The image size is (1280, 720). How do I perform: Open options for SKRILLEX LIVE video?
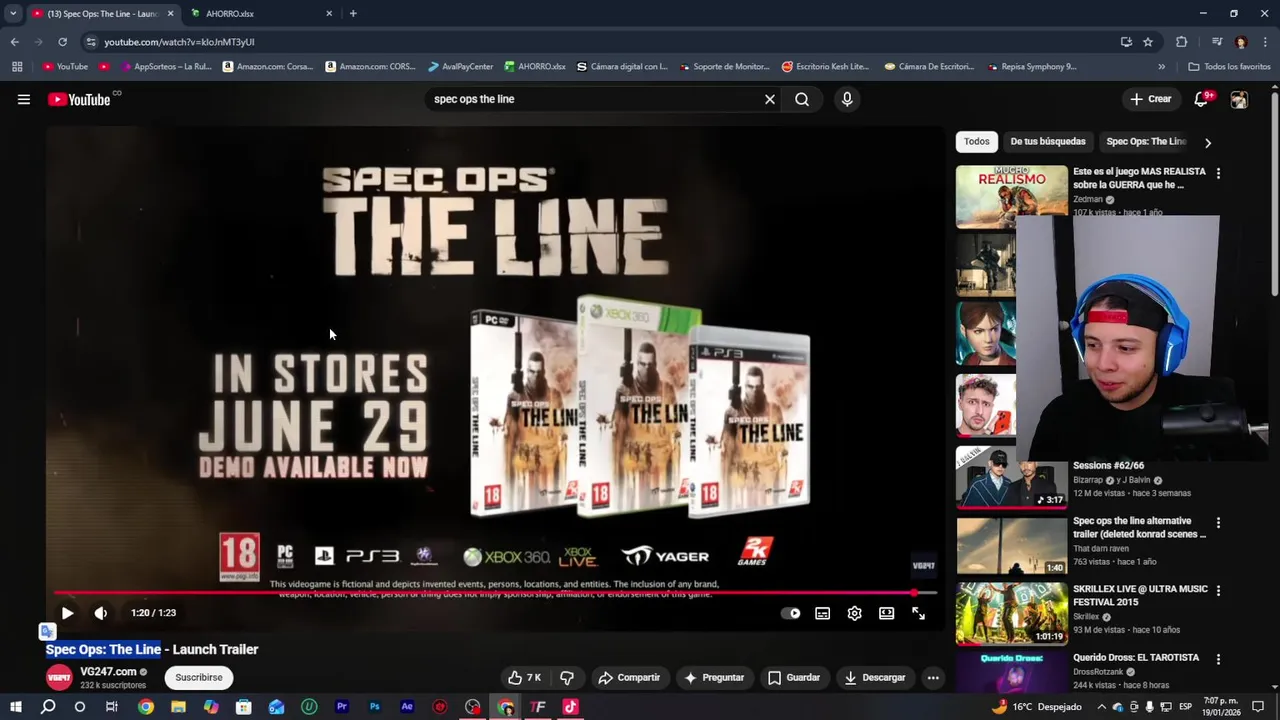click(x=1218, y=590)
